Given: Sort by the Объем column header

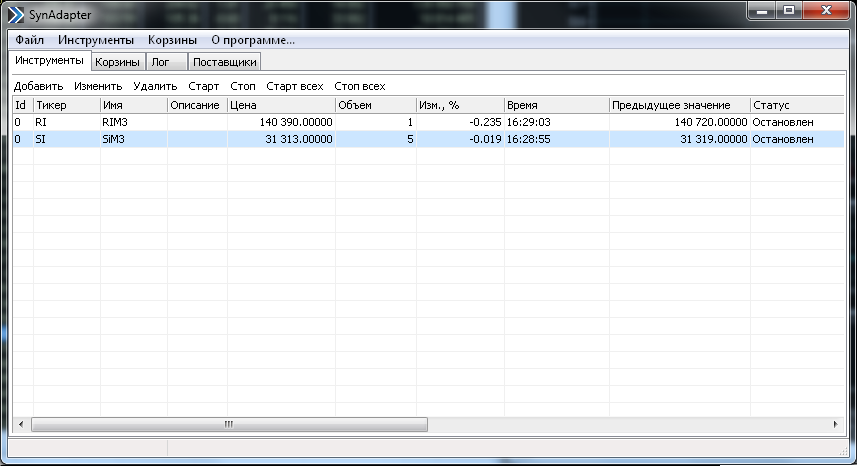Looking at the screenshot, I should click(376, 105).
